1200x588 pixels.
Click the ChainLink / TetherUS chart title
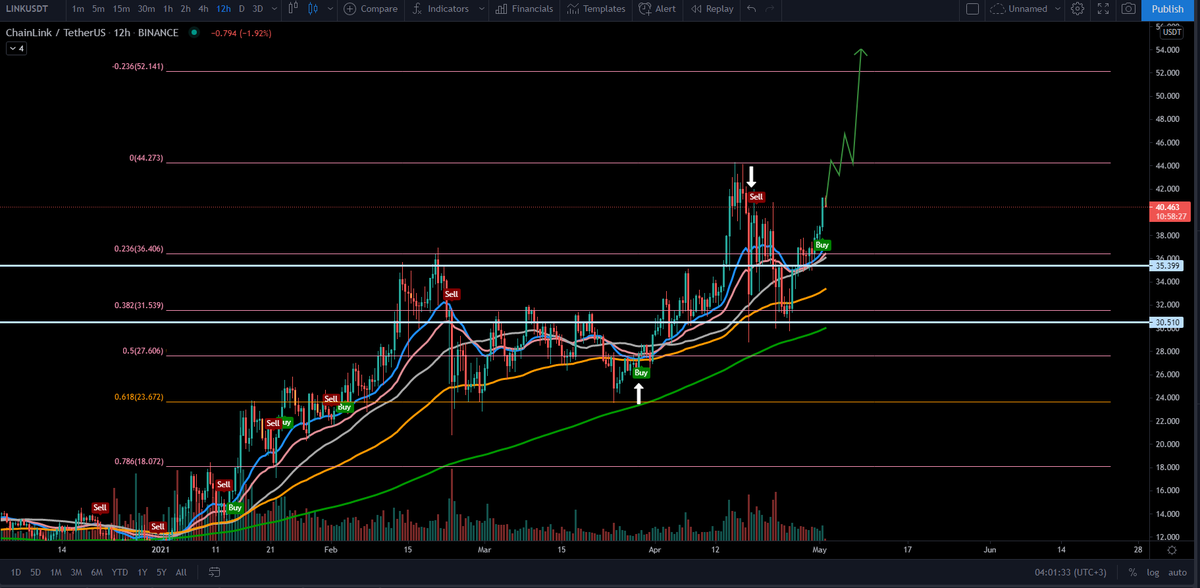(57, 33)
